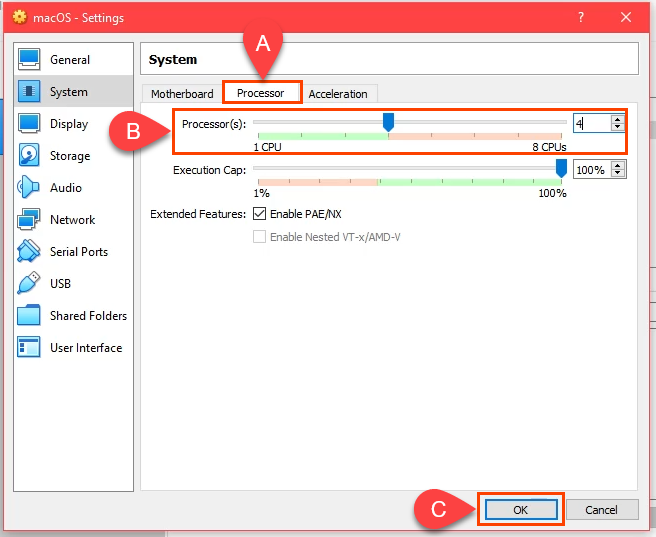The height and width of the screenshot is (537, 656).
Task: Select Shared Folders label
Action: (x=88, y=316)
